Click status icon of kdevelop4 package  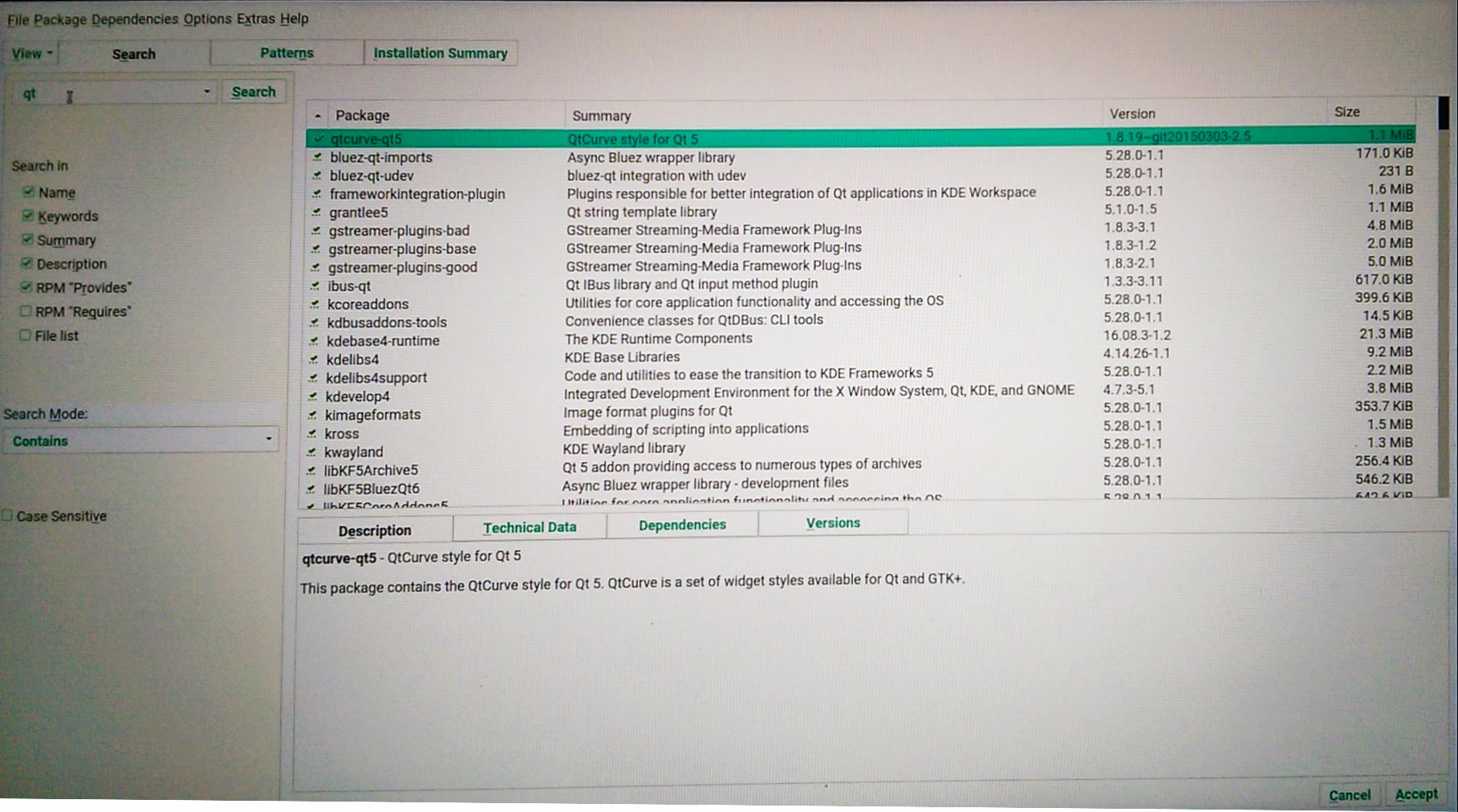point(313,396)
